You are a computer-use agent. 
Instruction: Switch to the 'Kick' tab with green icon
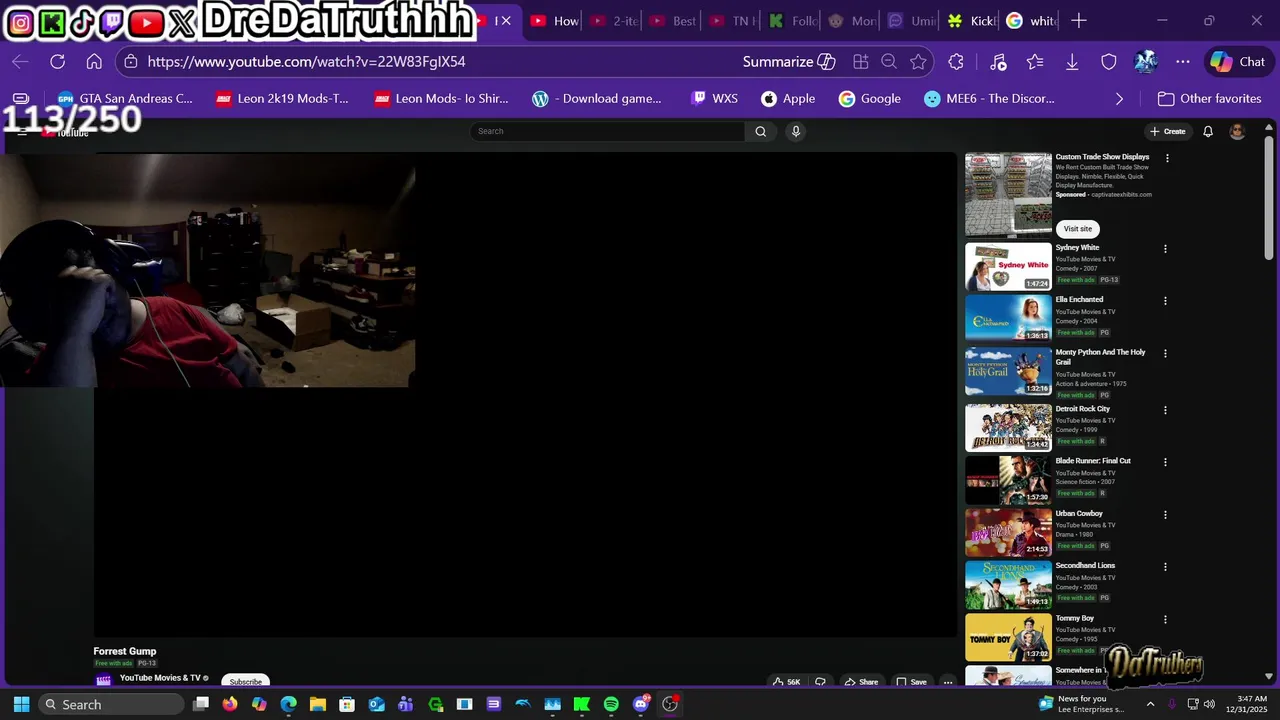point(971,21)
